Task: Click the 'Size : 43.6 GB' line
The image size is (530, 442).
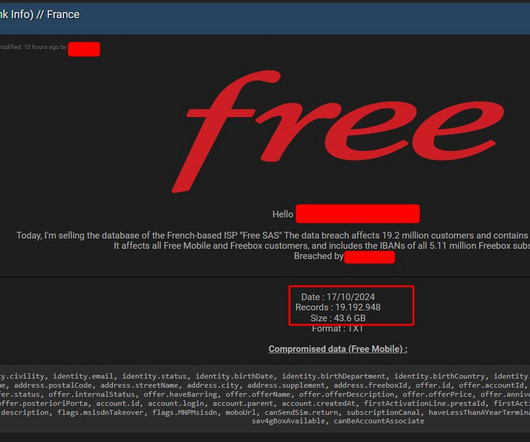Action: tap(338, 318)
